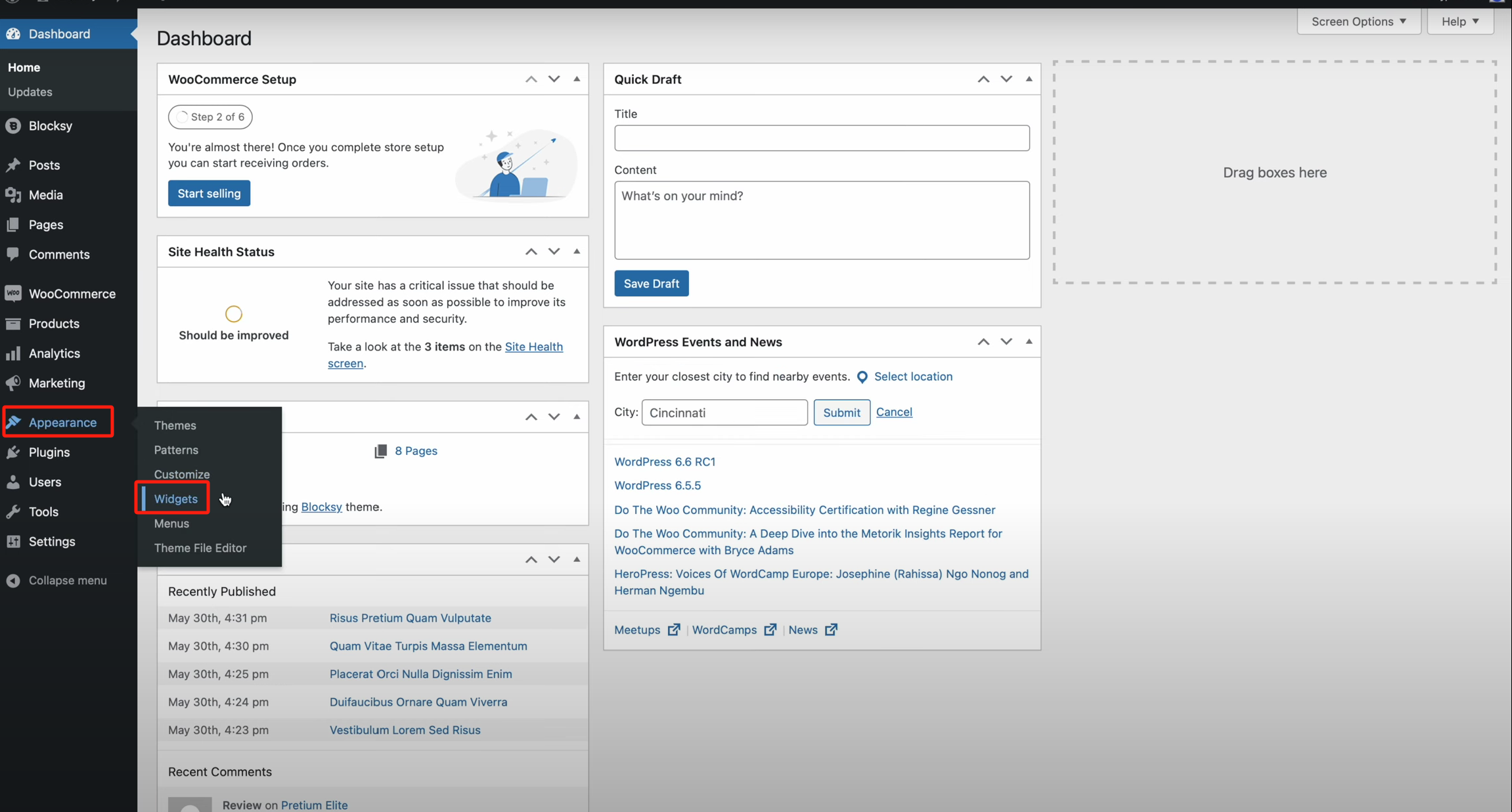Select Theme File Editor submenu item
The width and height of the screenshot is (1512, 812).
(200, 548)
